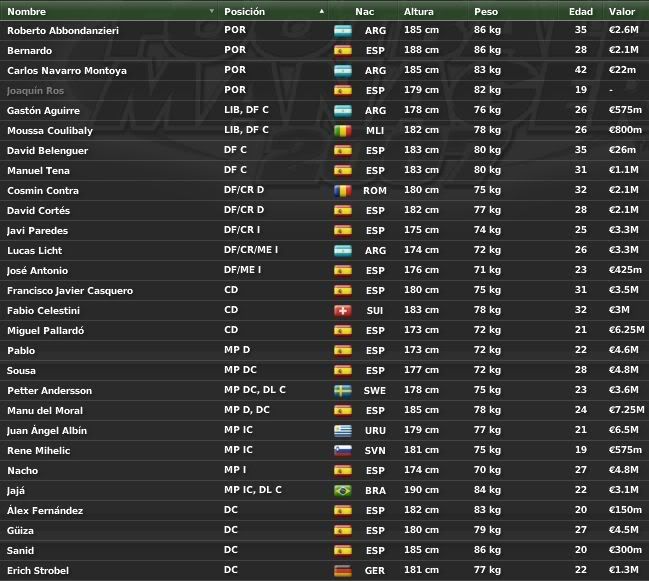Select Nacho's 70 kg weight
Screen dimensions: 649x581
point(487,470)
